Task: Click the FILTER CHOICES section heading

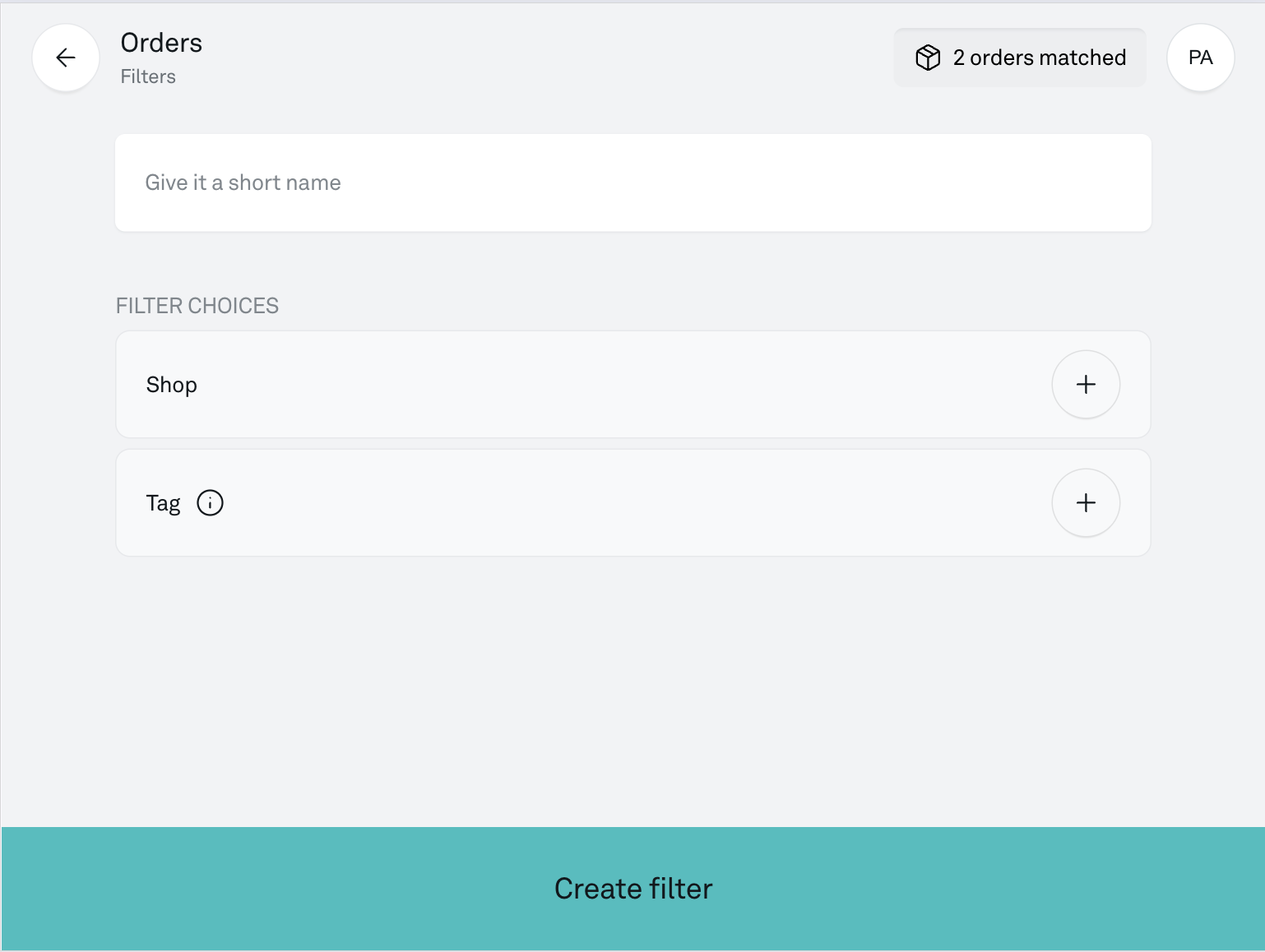Action: click(197, 306)
